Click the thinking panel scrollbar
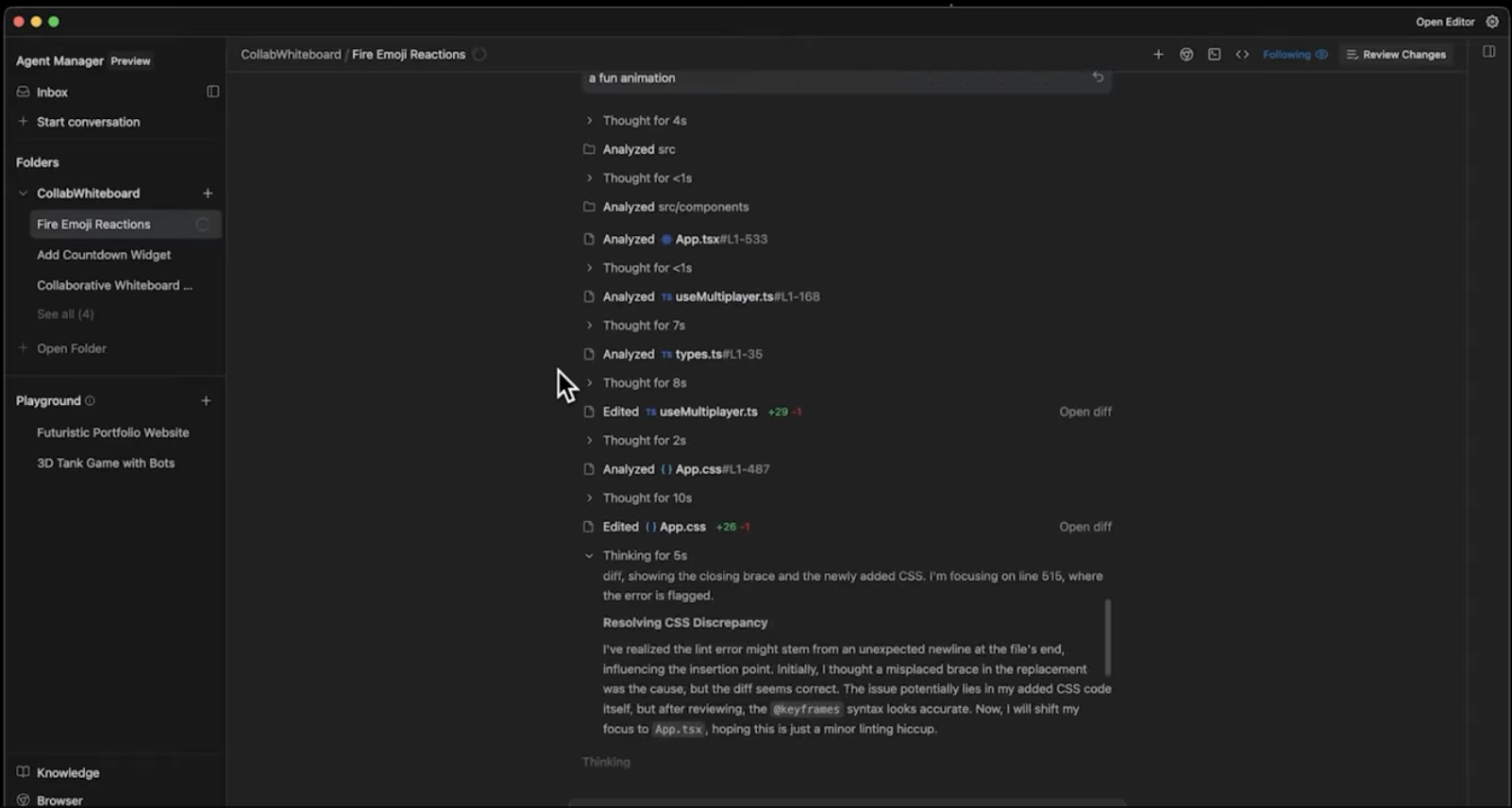Screen dimensions: 1512x808 pyautogui.click(x=1107, y=637)
